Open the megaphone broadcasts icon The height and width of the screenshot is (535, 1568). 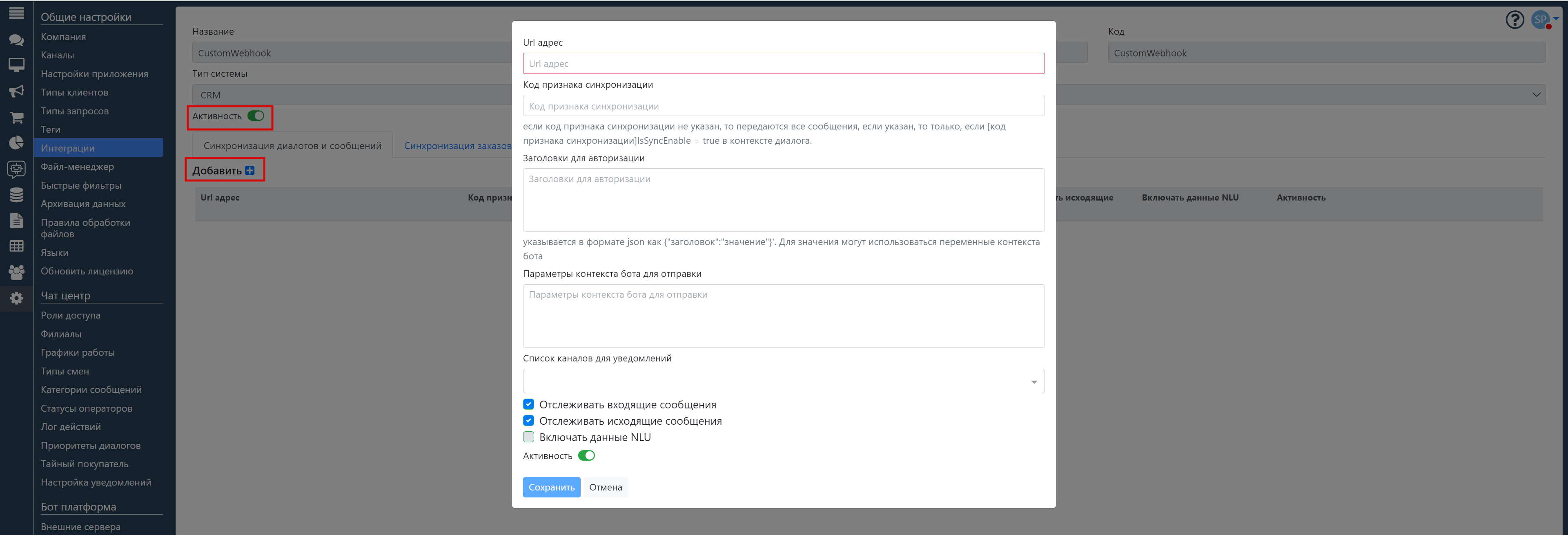pos(16,91)
